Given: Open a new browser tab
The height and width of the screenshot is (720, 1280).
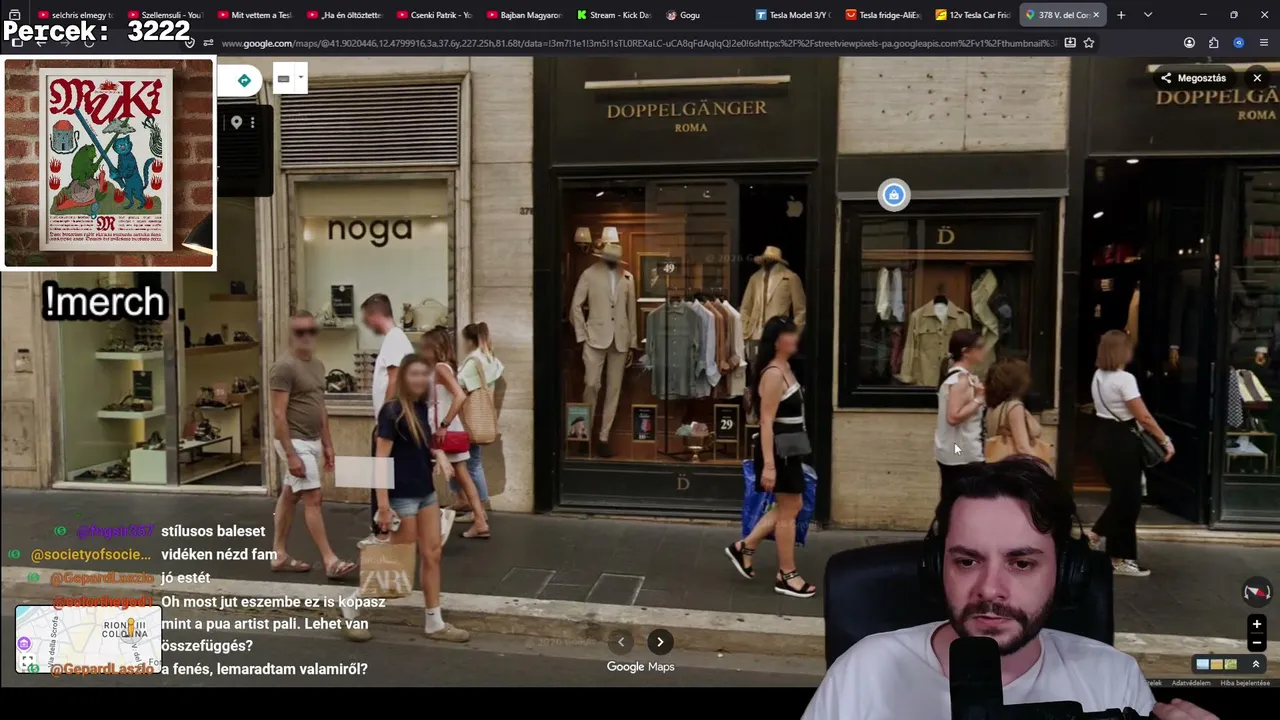Looking at the screenshot, I should (1121, 15).
